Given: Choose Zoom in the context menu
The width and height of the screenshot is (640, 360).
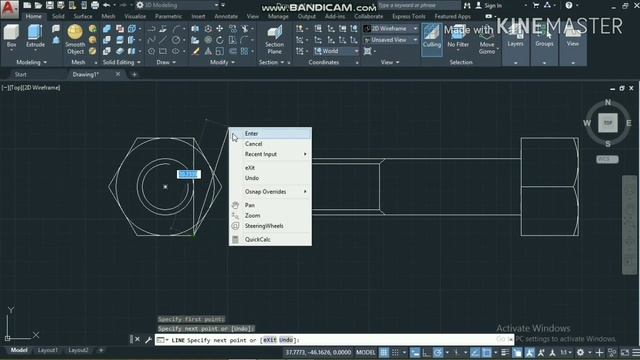Looking at the screenshot, I should [270, 215].
